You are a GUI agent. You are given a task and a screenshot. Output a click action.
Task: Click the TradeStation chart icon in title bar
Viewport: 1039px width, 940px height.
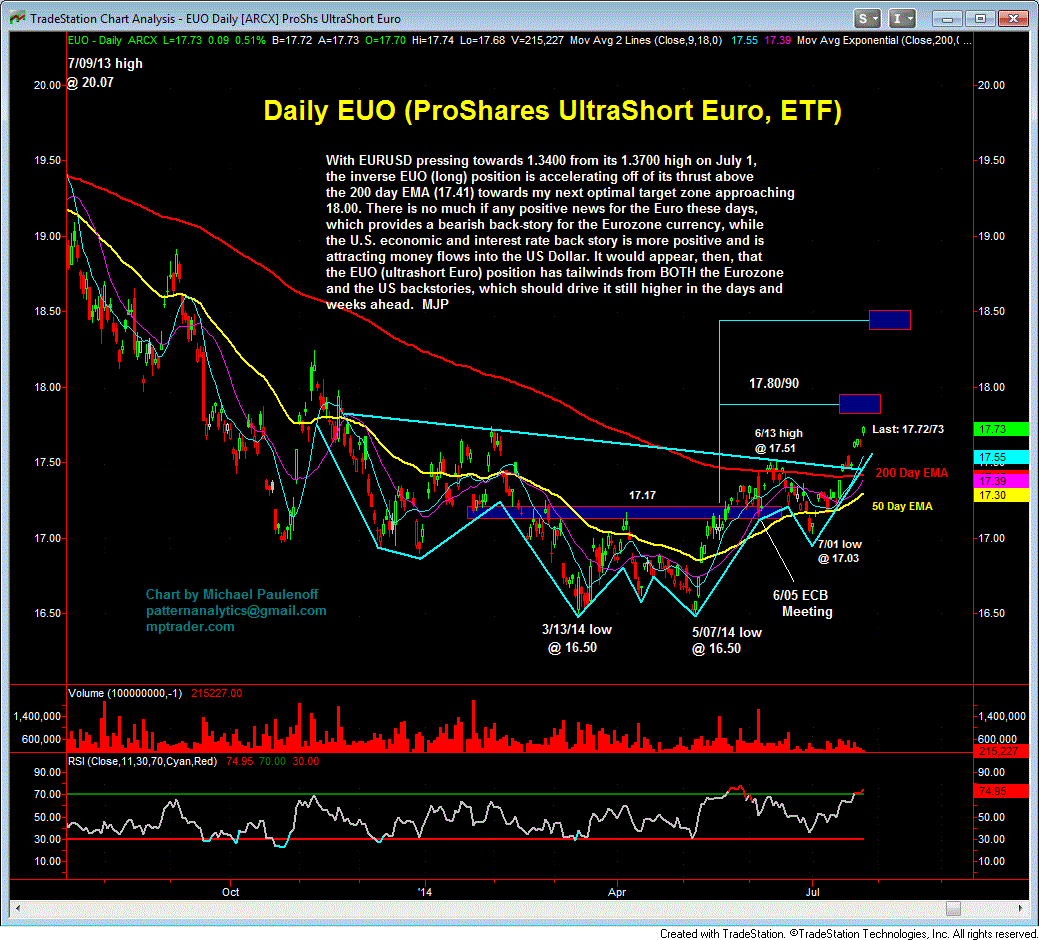[x=17, y=18]
